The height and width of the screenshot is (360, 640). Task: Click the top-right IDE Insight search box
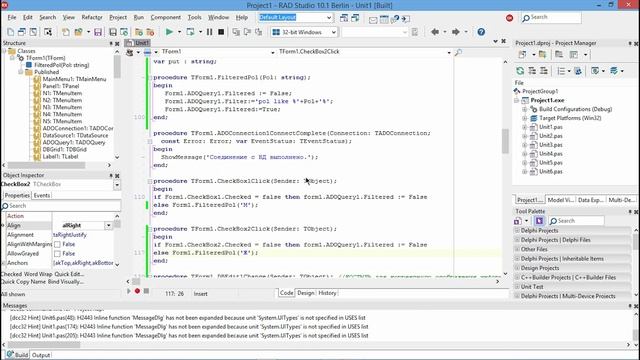tap(551, 18)
